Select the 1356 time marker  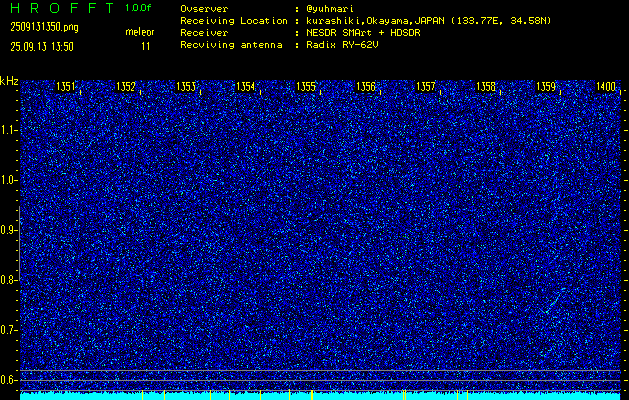tap(366, 87)
